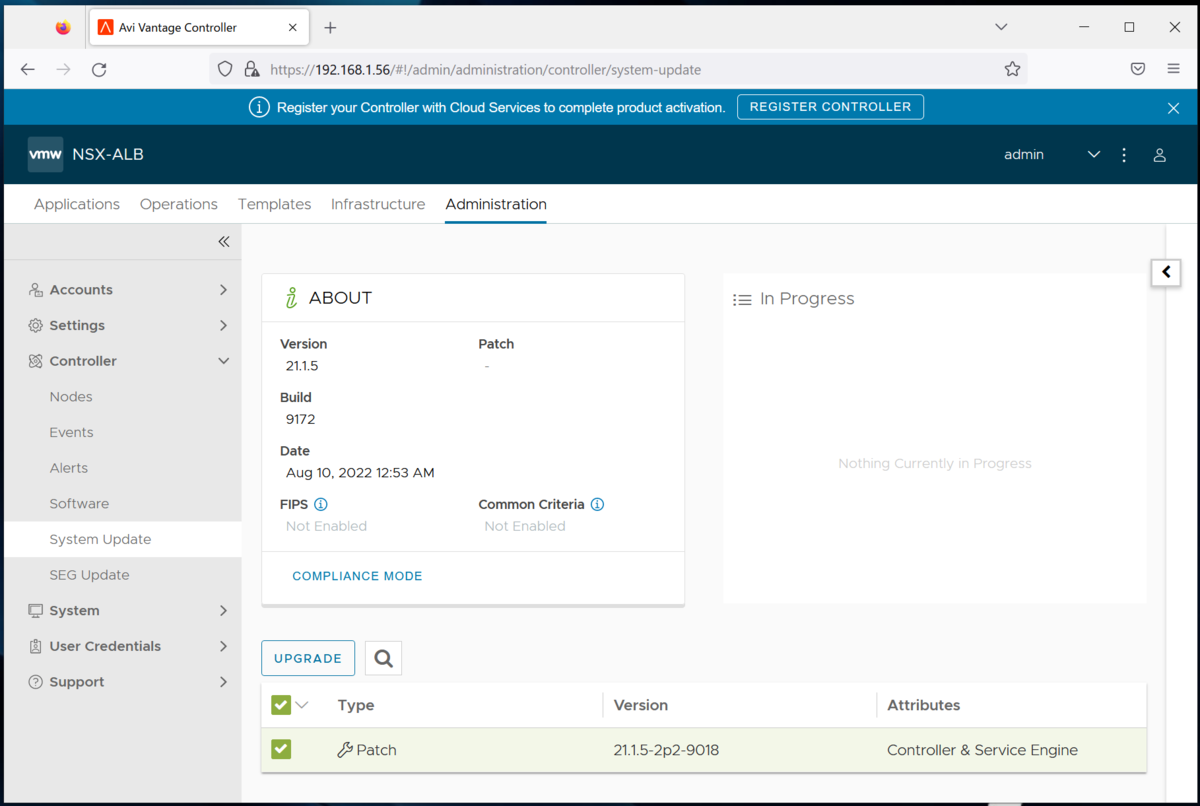Click the System monitor icon in sidebar
Image resolution: width=1200 pixels, height=806 pixels.
click(36, 611)
